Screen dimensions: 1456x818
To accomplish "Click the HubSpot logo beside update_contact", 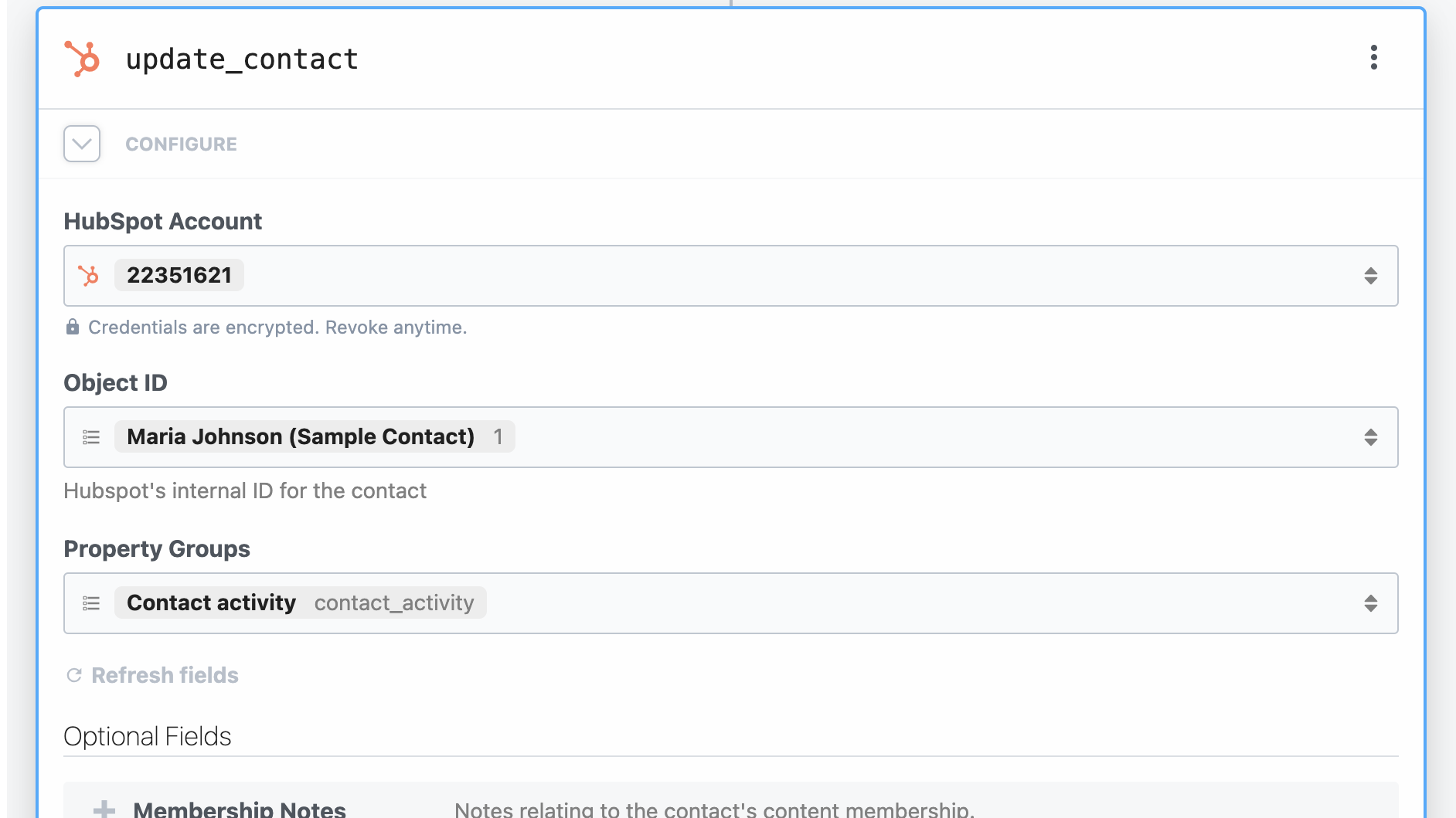I will 82,59.
